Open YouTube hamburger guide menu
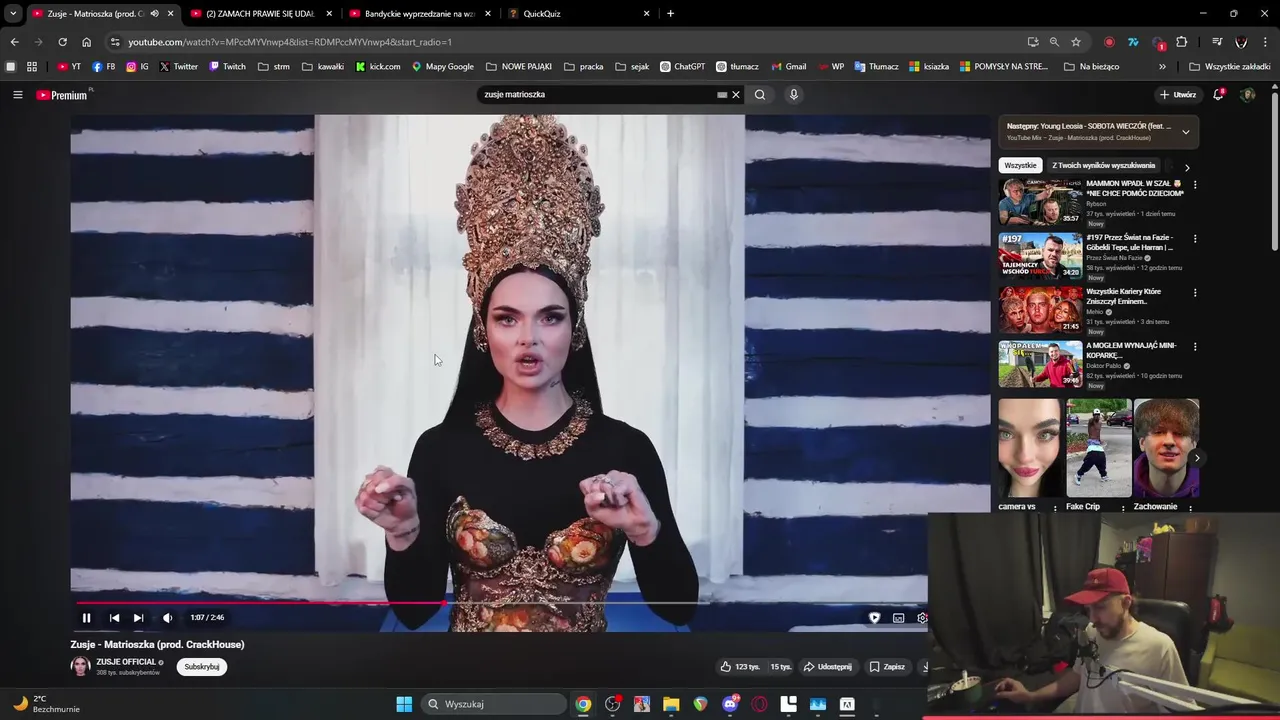Viewport: 1280px width, 720px height. [17, 95]
